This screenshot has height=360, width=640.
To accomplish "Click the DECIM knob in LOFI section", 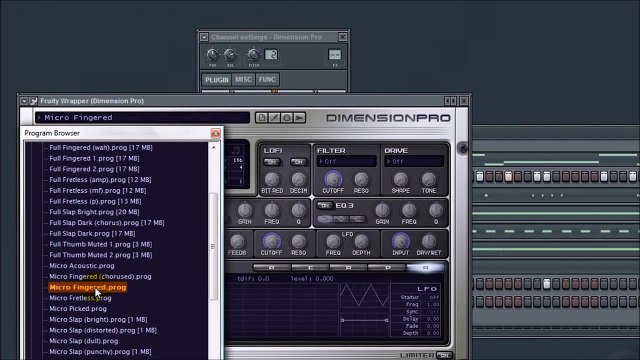I will pos(298,179).
